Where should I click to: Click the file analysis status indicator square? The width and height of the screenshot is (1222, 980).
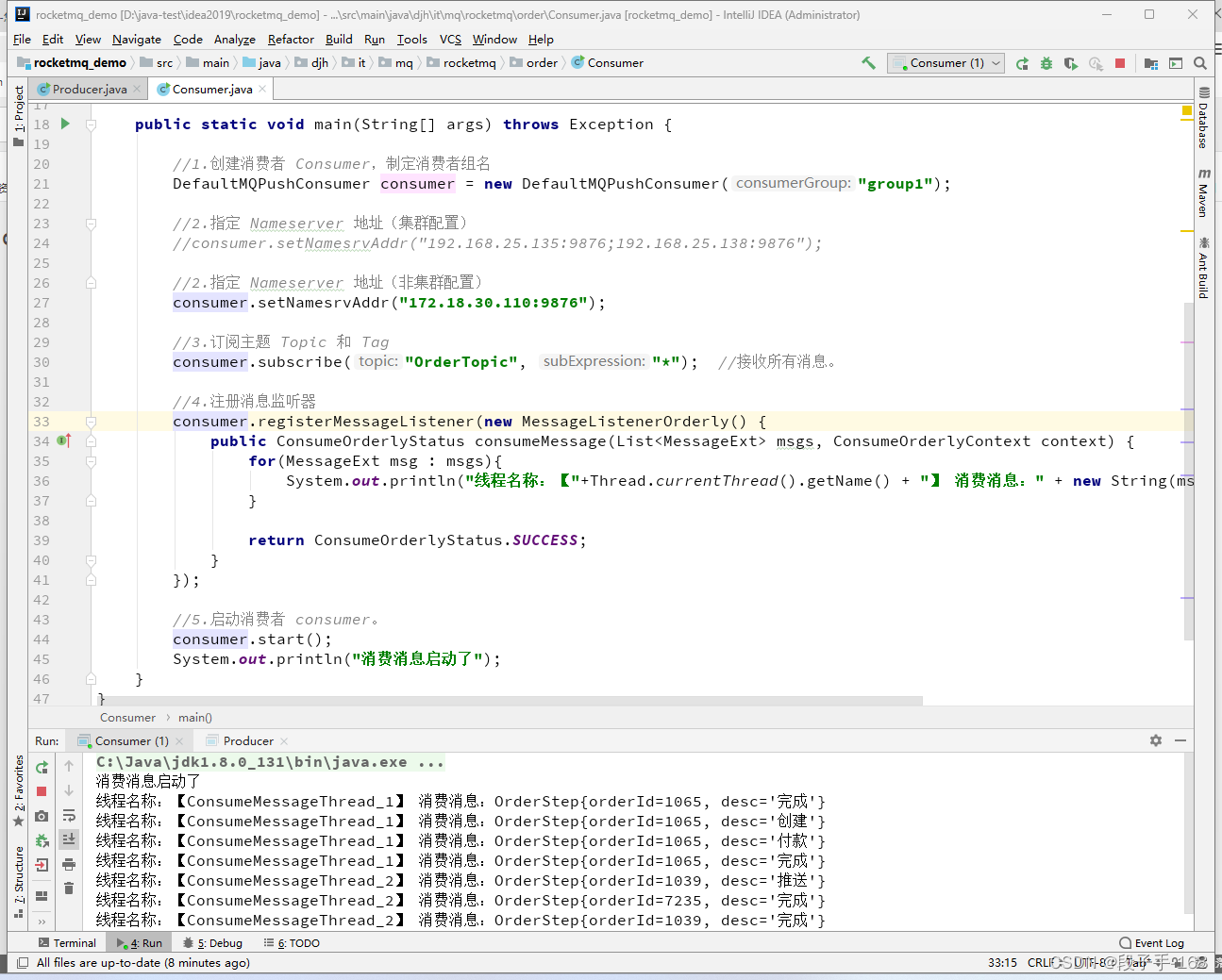pos(1187,110)
